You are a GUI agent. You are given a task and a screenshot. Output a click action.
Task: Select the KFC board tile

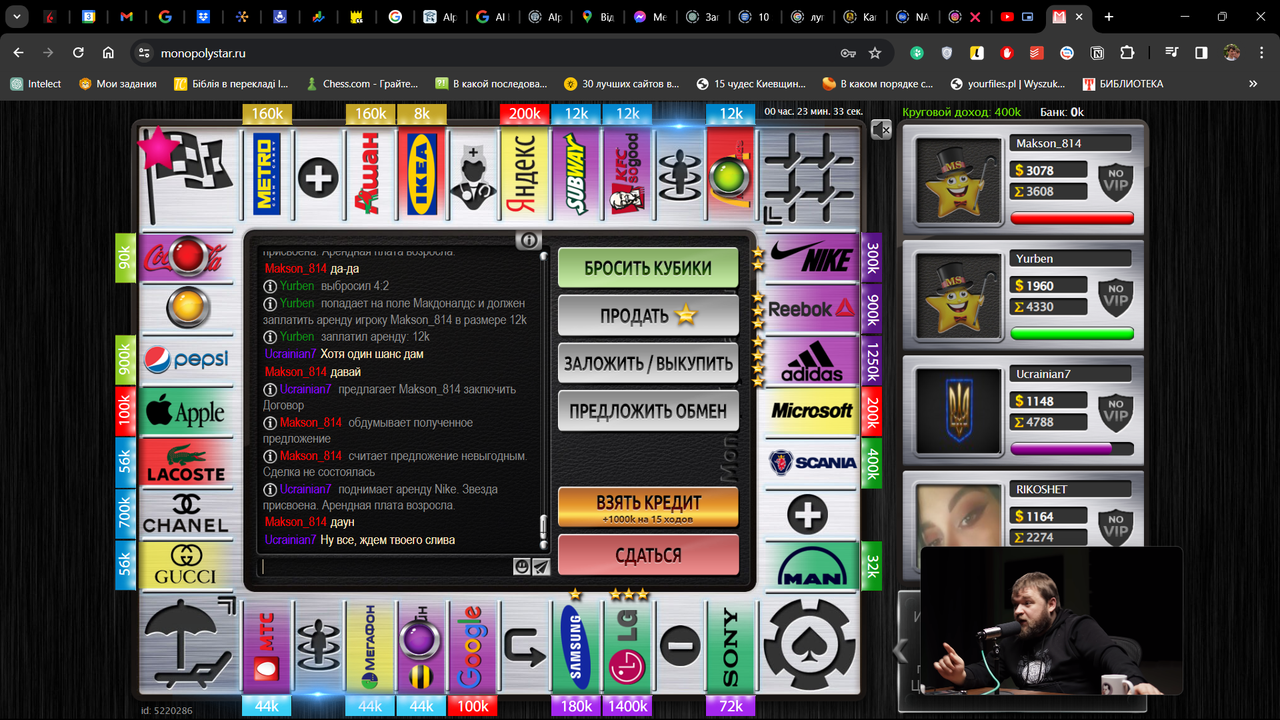pyautogui.click(x=627, y=177)
